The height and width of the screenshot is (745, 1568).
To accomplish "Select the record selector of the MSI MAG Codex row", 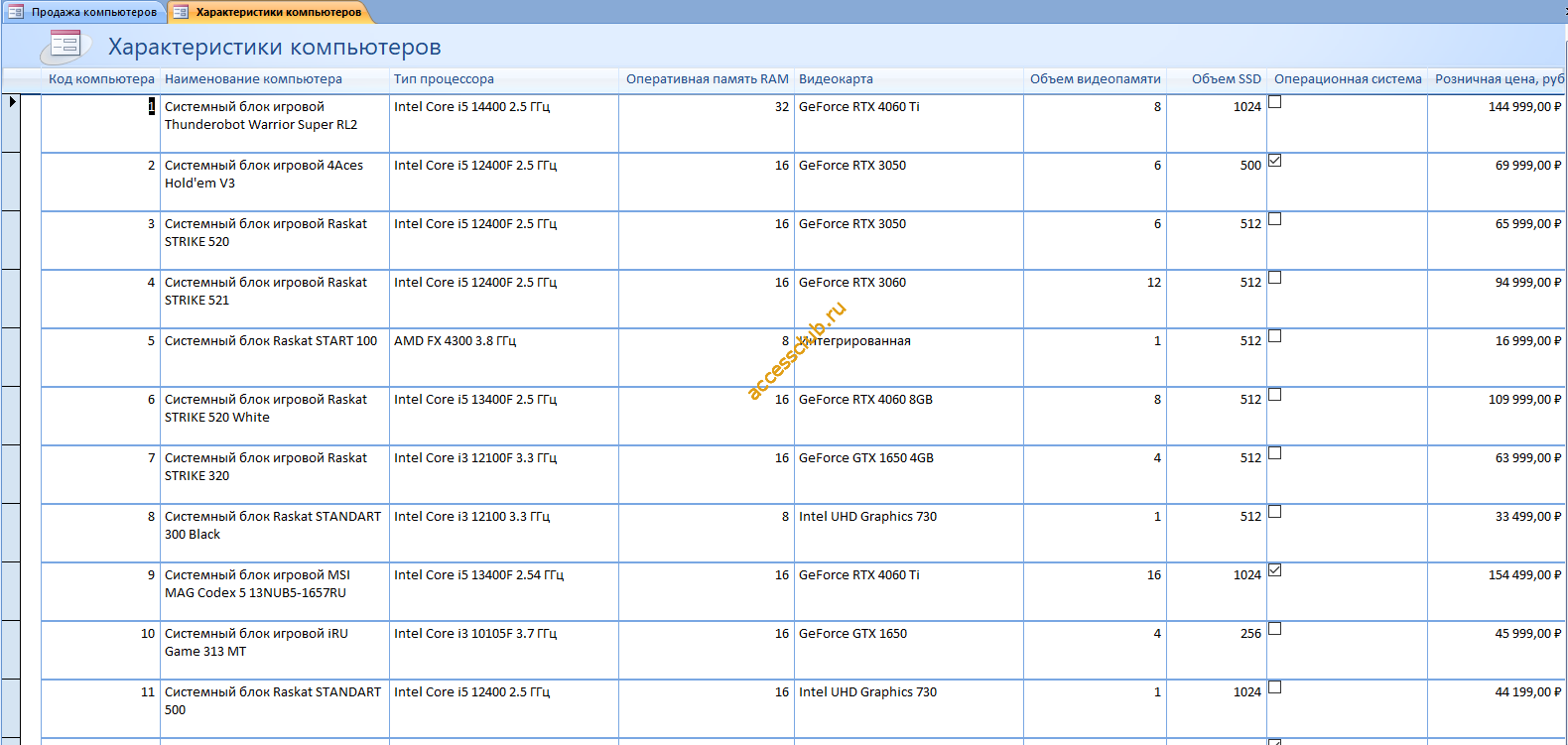I will coord(11,591).
